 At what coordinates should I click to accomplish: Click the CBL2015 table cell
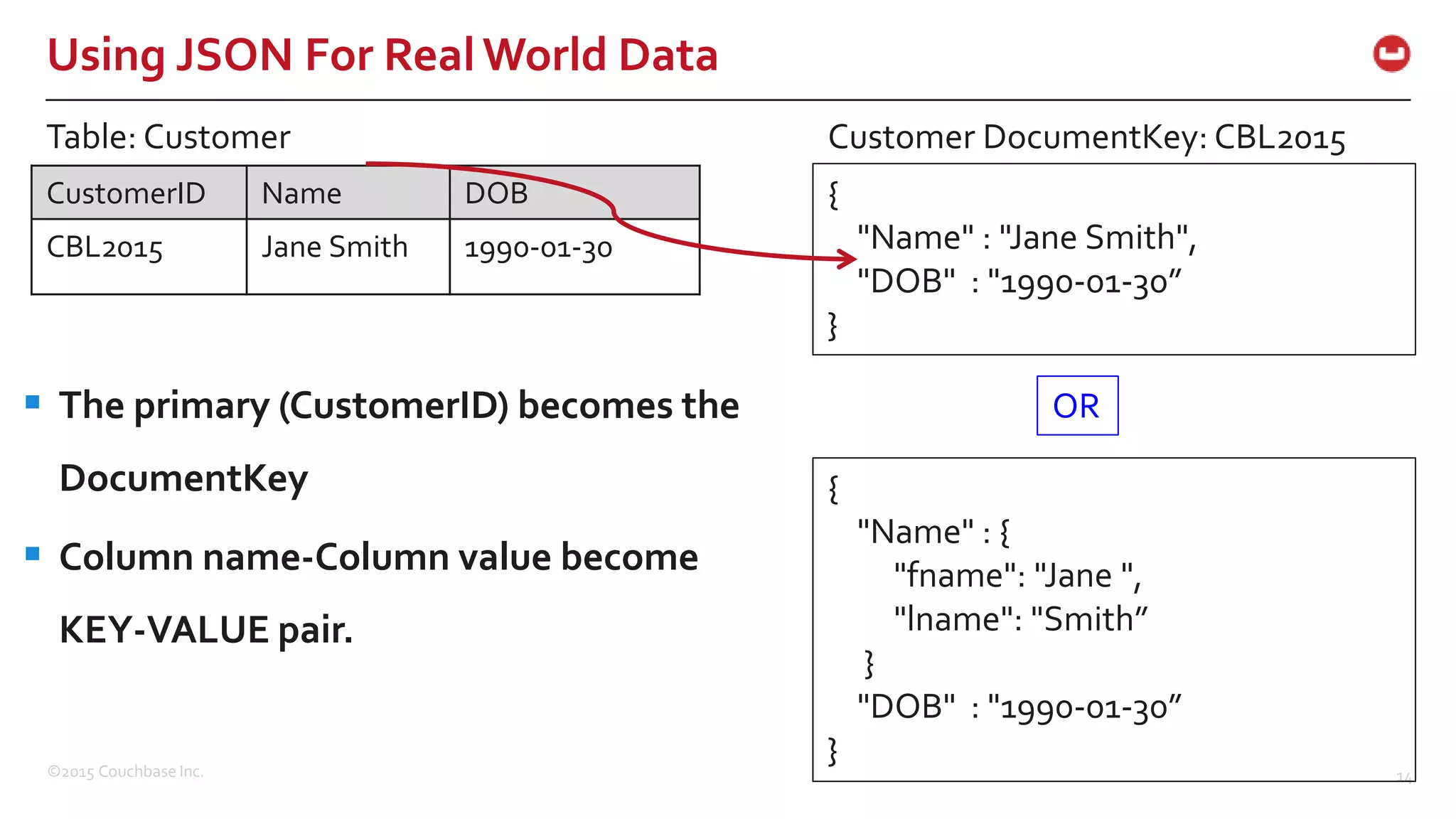(x=105, y=247)
